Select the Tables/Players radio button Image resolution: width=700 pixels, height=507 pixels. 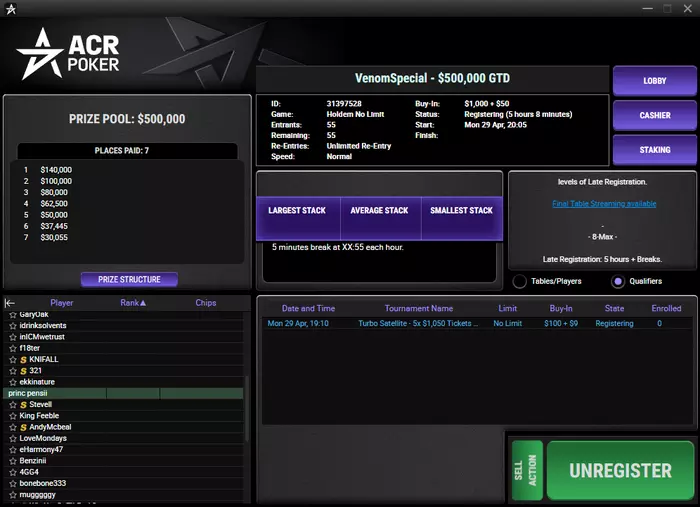519,281
